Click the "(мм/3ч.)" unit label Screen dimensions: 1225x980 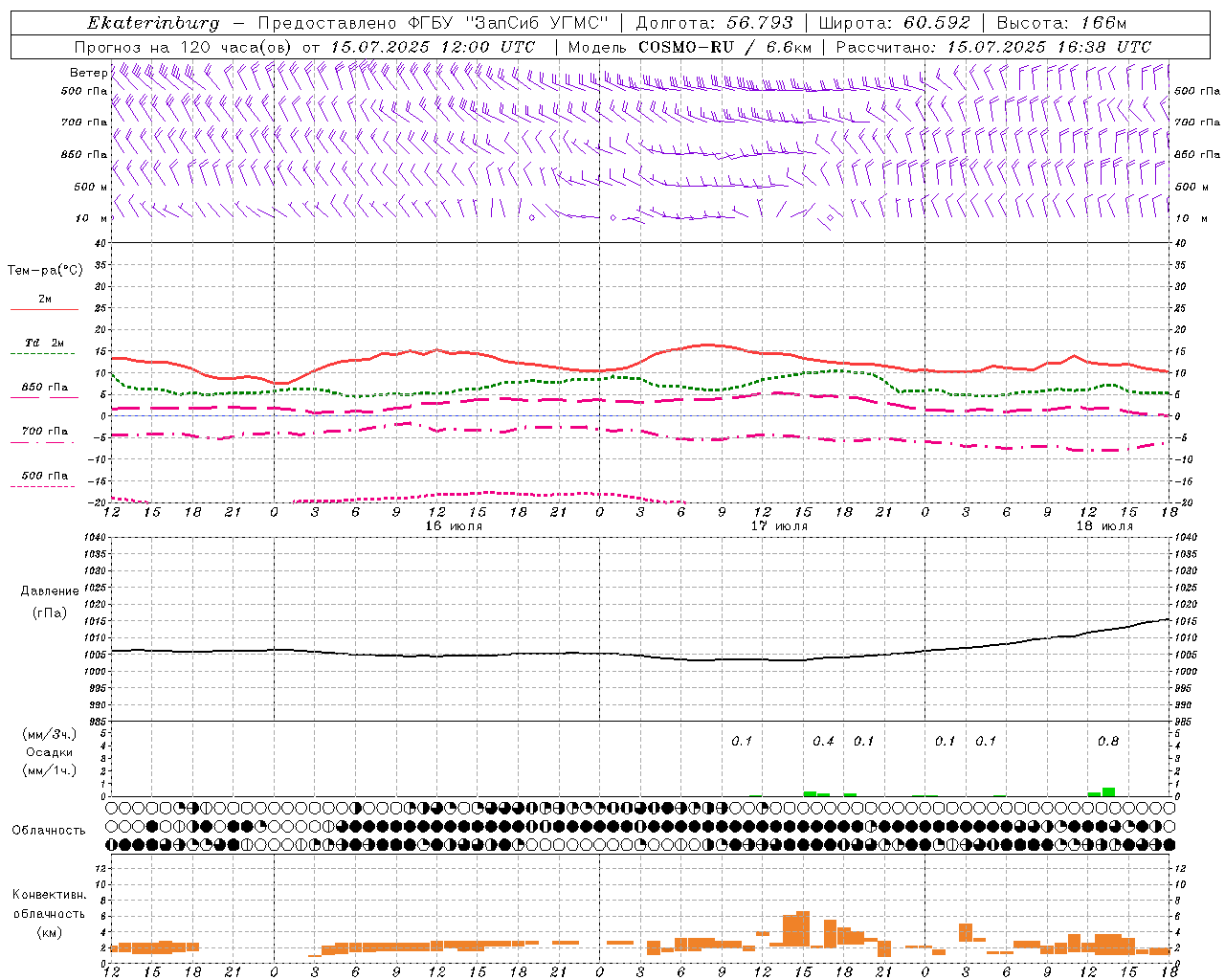[x=50, y=734]
